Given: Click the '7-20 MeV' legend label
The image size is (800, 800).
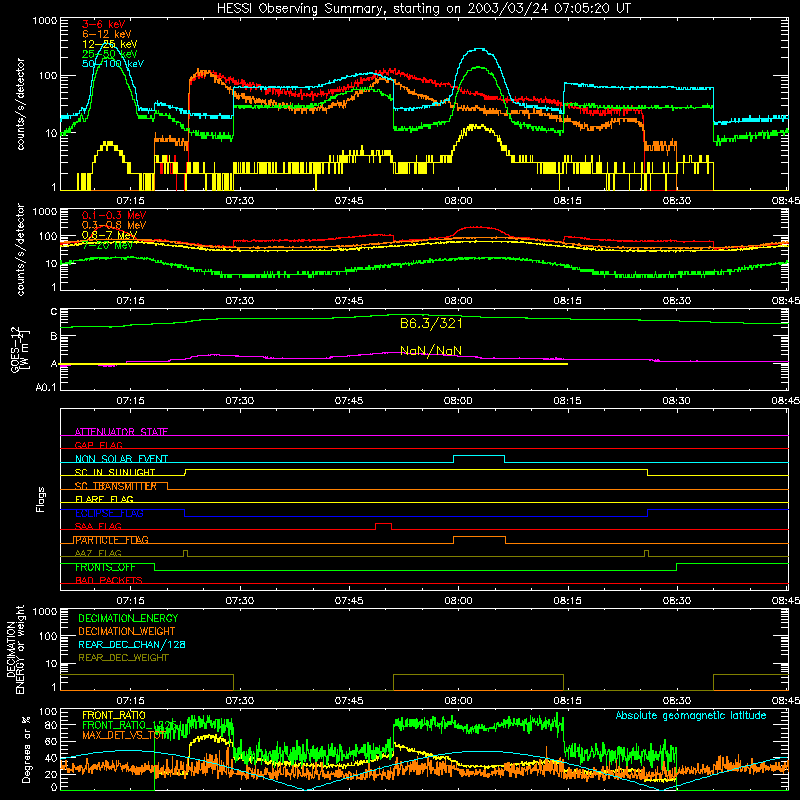Looking at the screenshot, I should click(107, 245).
